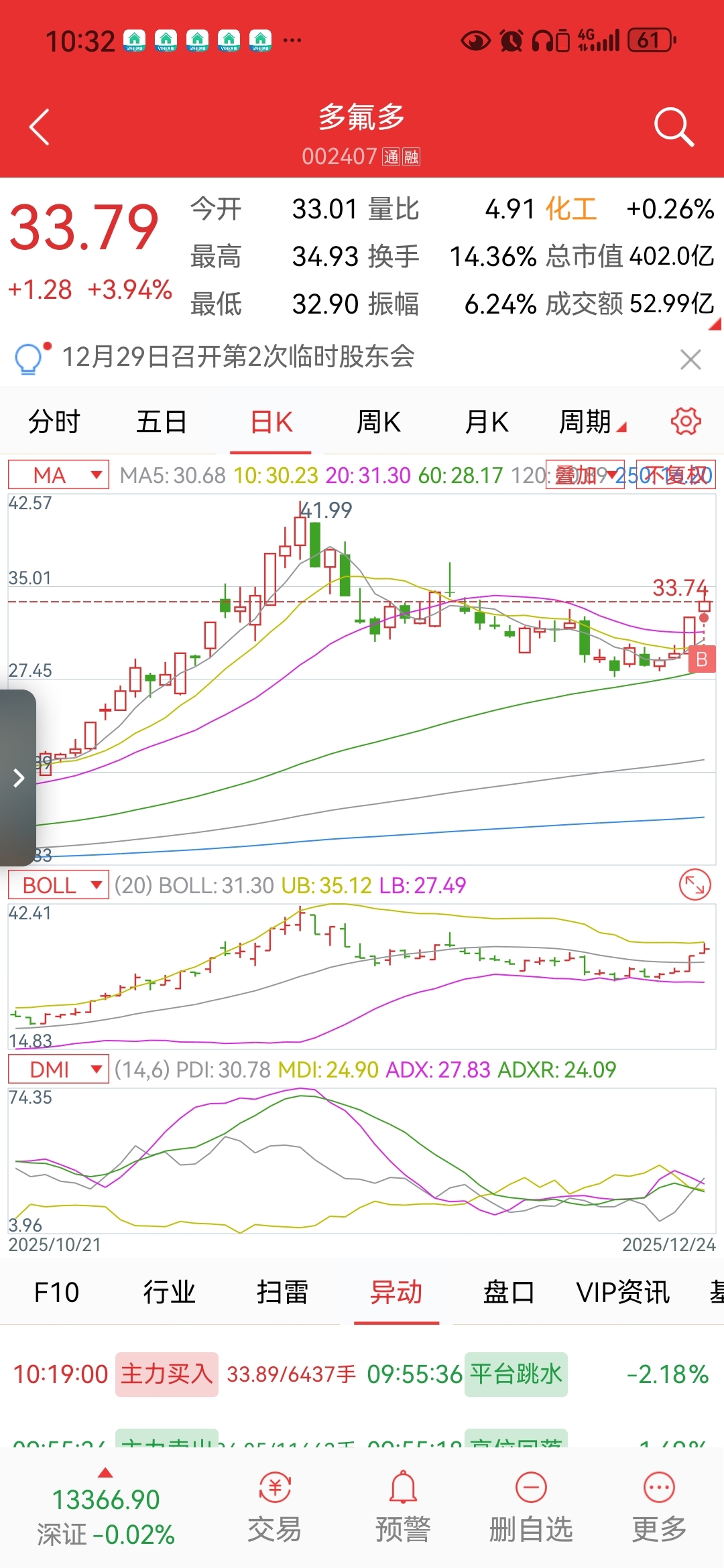Image resolution: width=724 pixels, height=1568 pixels.
Task: Dismiss the shareholder meeting notice
Action: [x=690, y=359]
